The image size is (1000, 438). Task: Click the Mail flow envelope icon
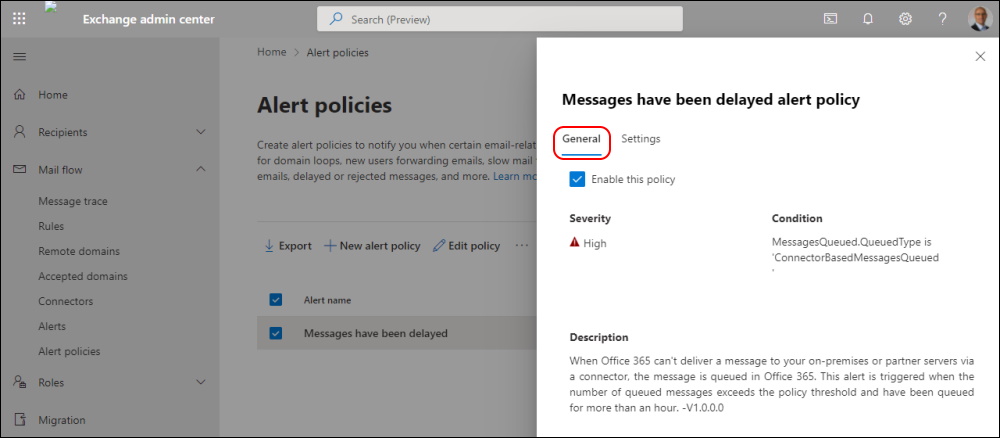20,170
